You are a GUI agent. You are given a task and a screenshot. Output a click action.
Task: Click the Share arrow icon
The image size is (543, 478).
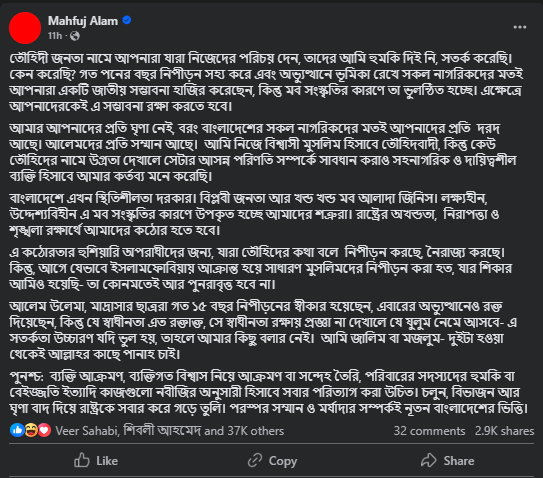429,460
